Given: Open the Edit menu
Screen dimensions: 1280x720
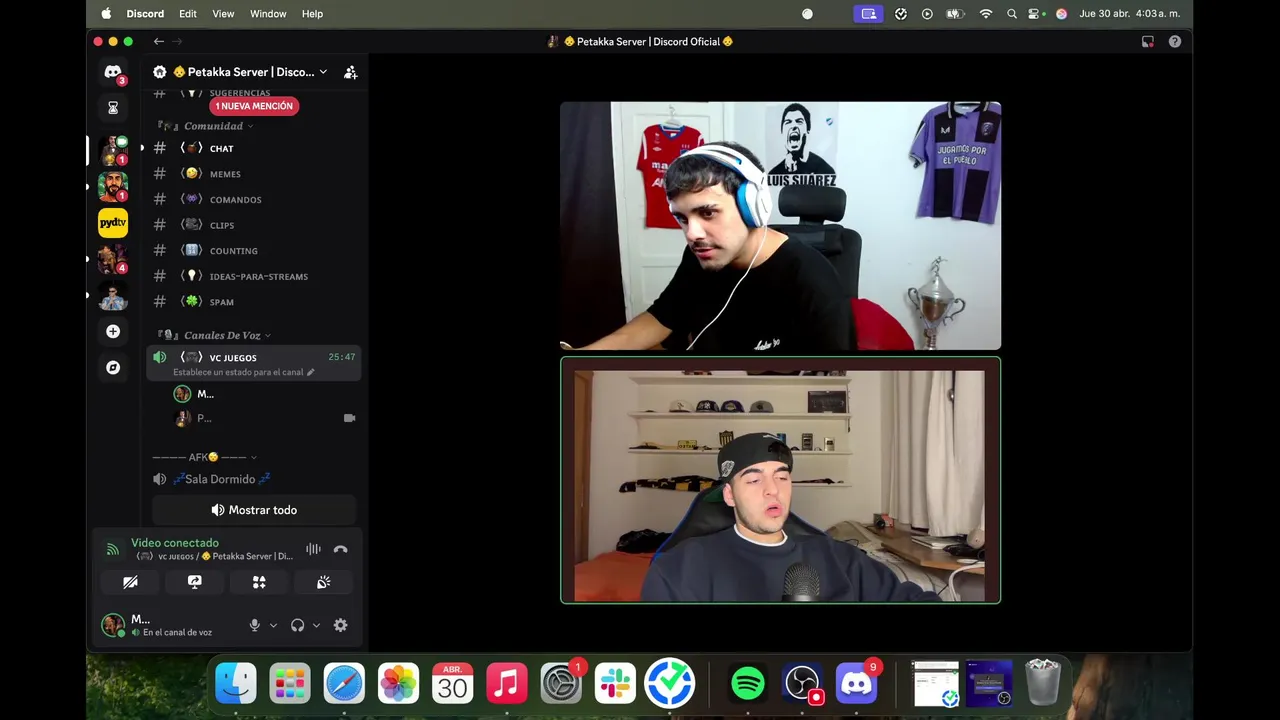Looking at the screenshot, I should pyautogui.click(x=188, y=14).
